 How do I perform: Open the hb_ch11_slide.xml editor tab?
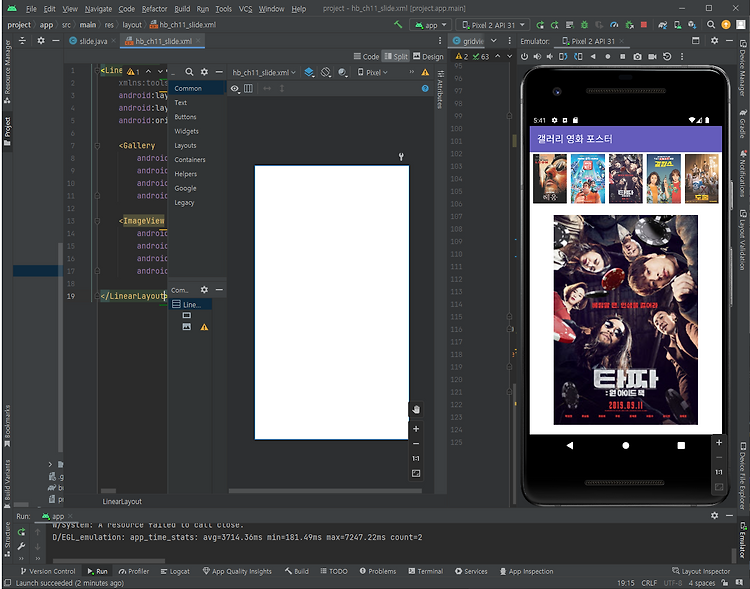(x=162, y=41)
